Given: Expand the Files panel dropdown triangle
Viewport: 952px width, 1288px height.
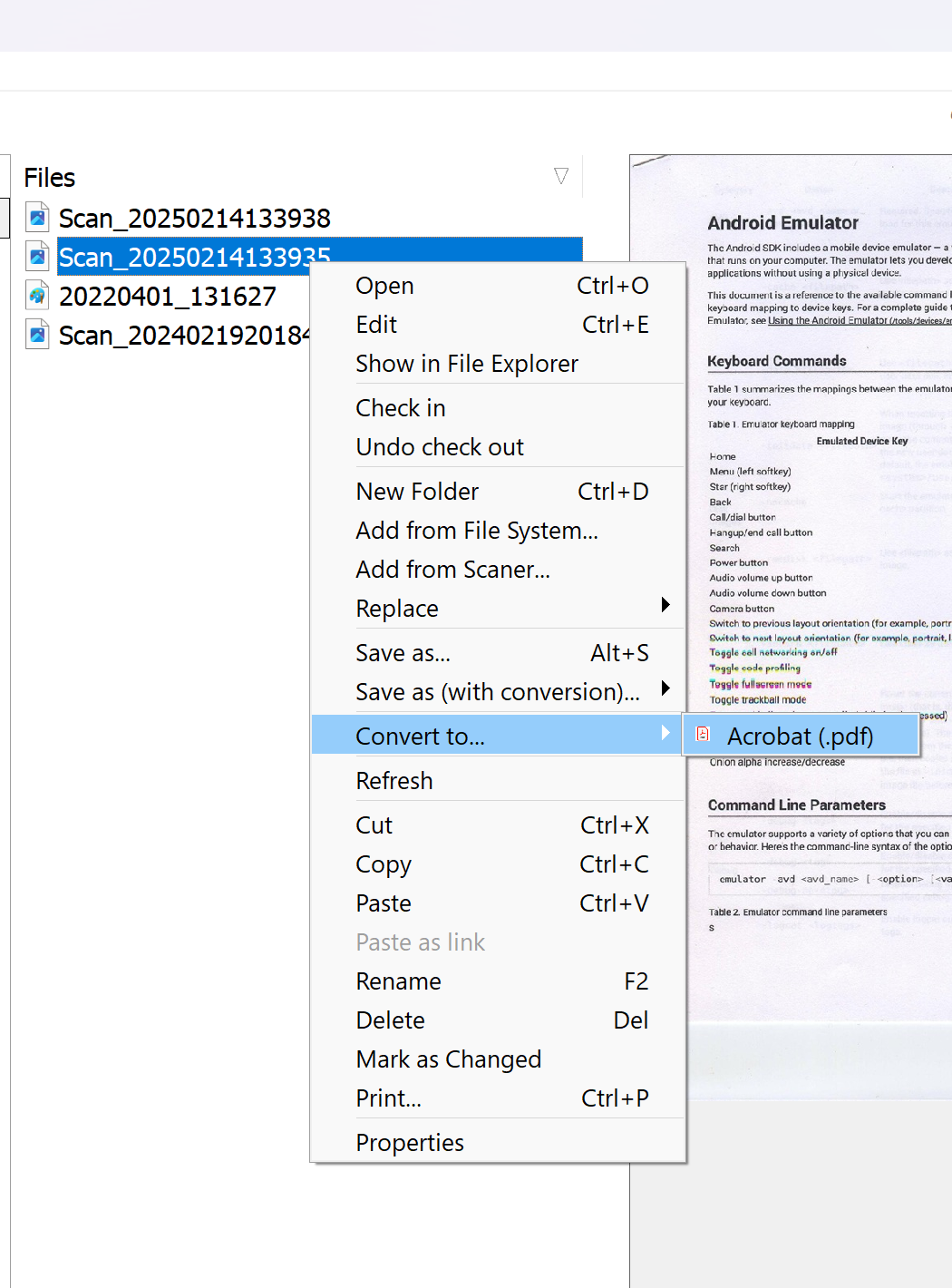Looking at the screenshot, I should click(x=561, y=176).
